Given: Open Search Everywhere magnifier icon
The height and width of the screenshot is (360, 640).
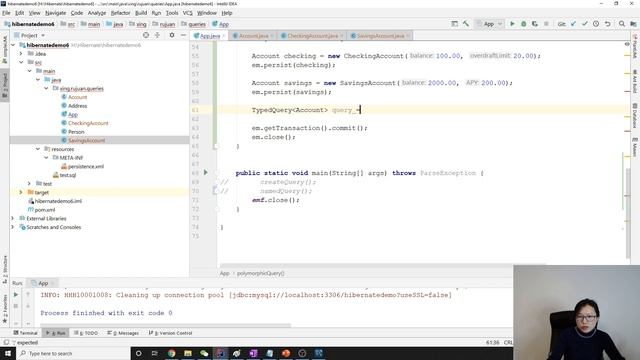Looking at the screenshot, I should click(x=622, y=24).
